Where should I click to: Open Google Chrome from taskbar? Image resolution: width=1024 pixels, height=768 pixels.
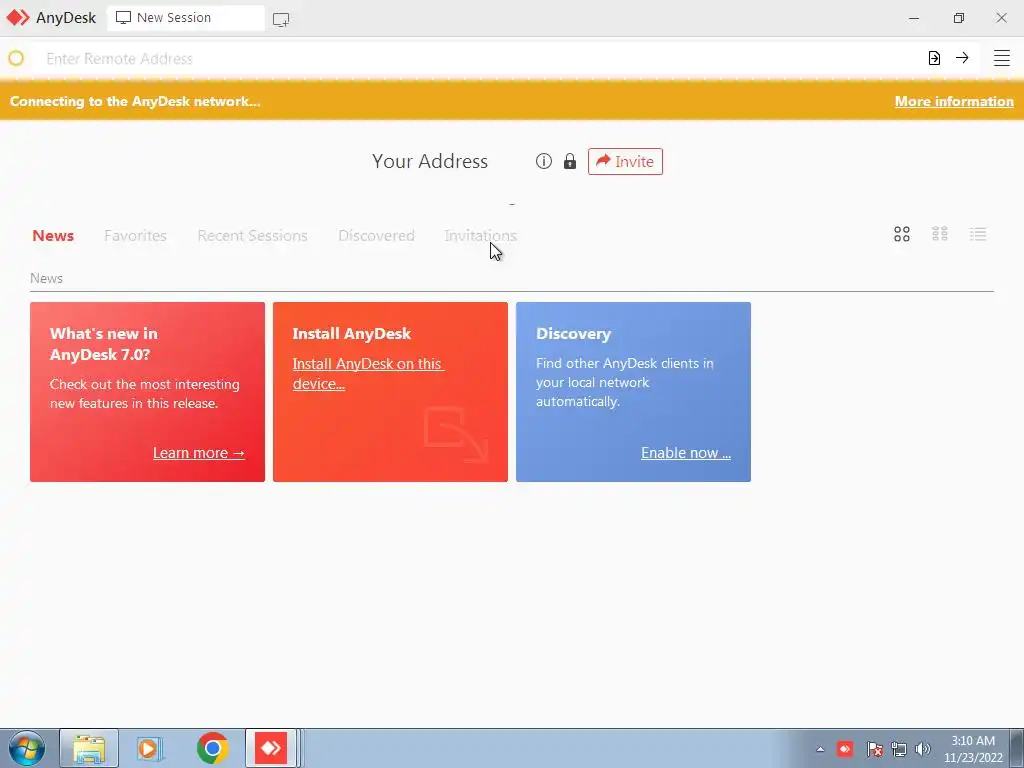pyautogui.click(x=212, y=748)
